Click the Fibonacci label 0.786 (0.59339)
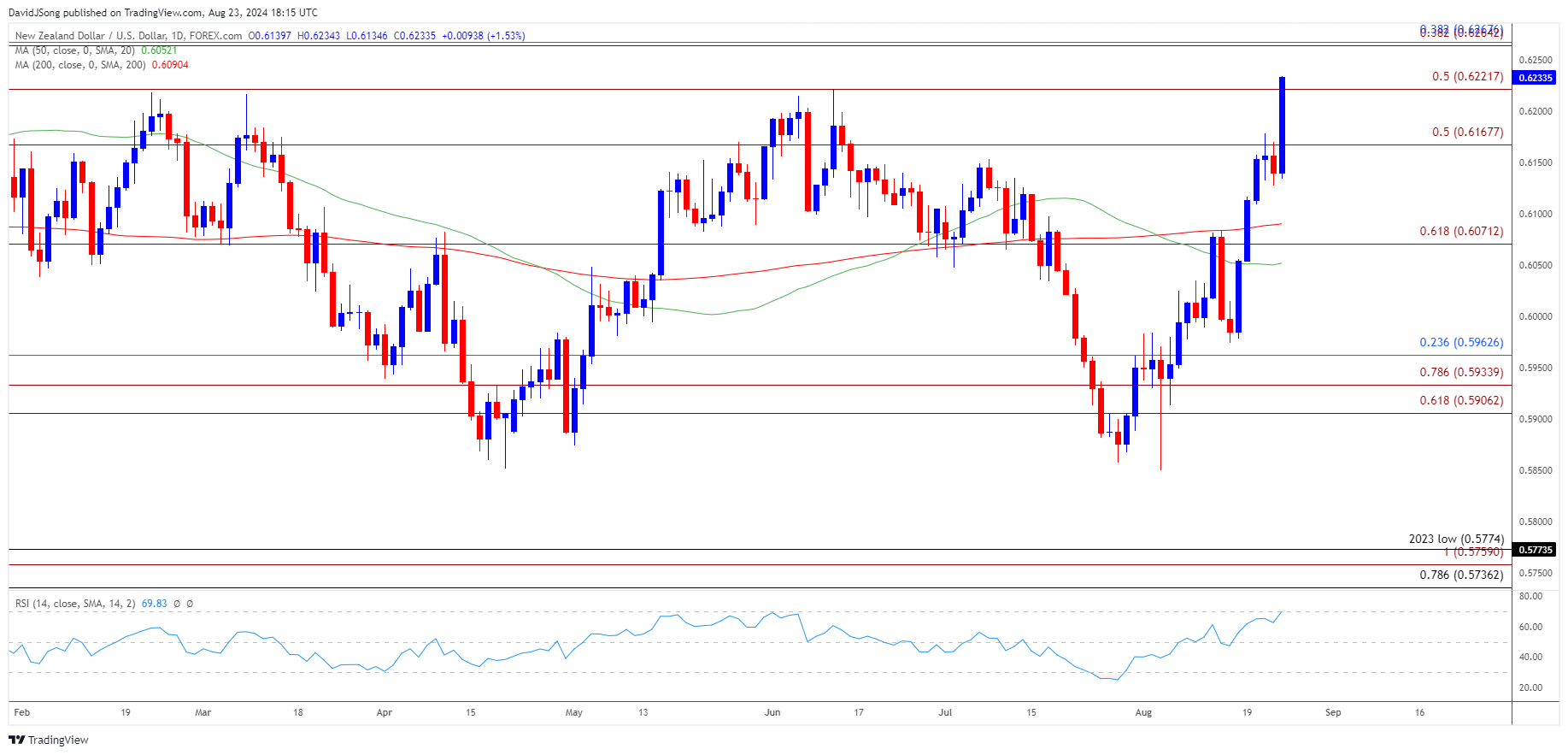 click(x=1461, y=373)
